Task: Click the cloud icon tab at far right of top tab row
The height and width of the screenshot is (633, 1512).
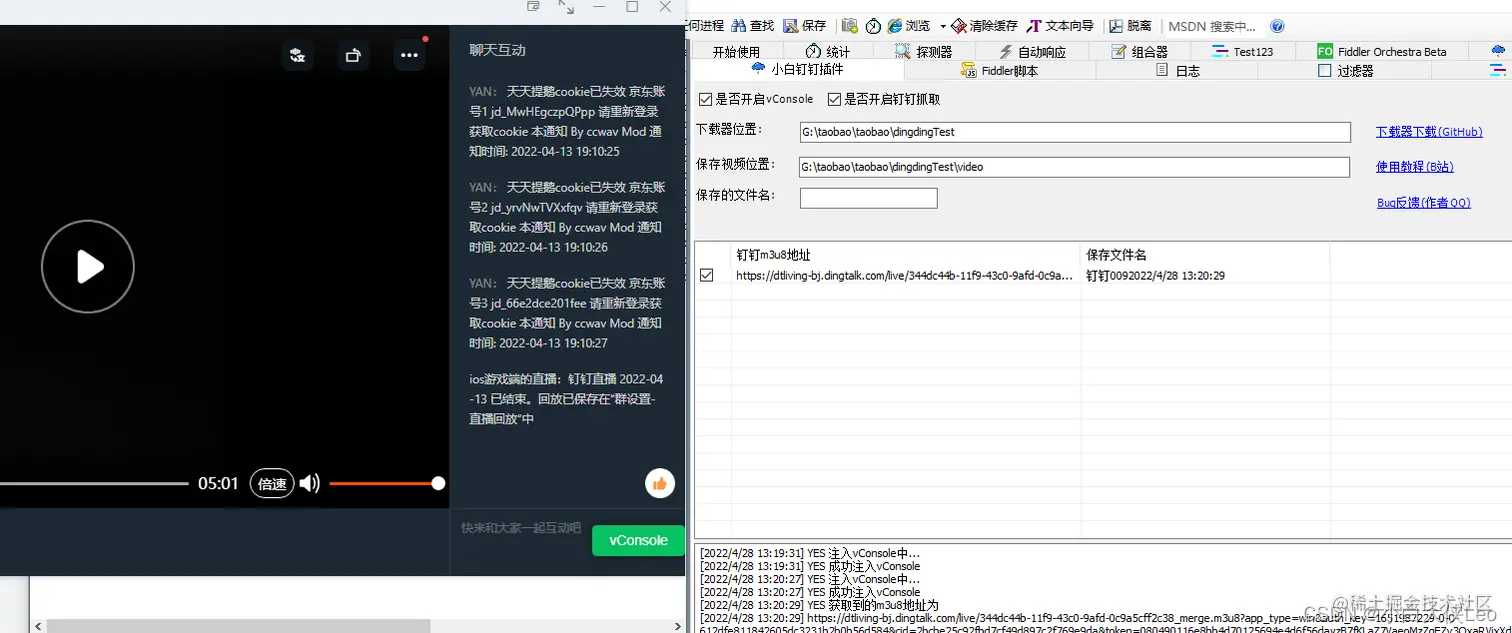Action: coord(1497,52)
